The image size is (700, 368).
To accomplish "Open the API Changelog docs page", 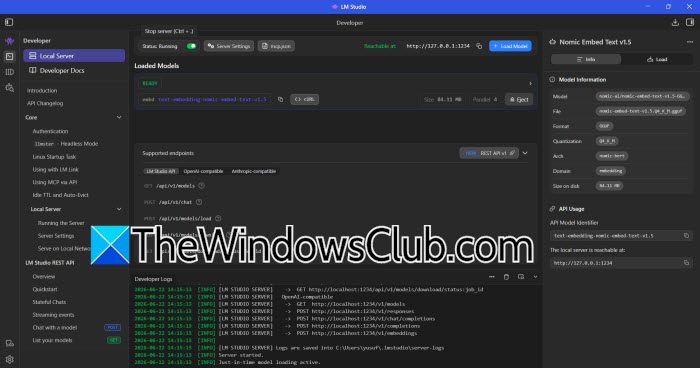I will click(45, 103).
